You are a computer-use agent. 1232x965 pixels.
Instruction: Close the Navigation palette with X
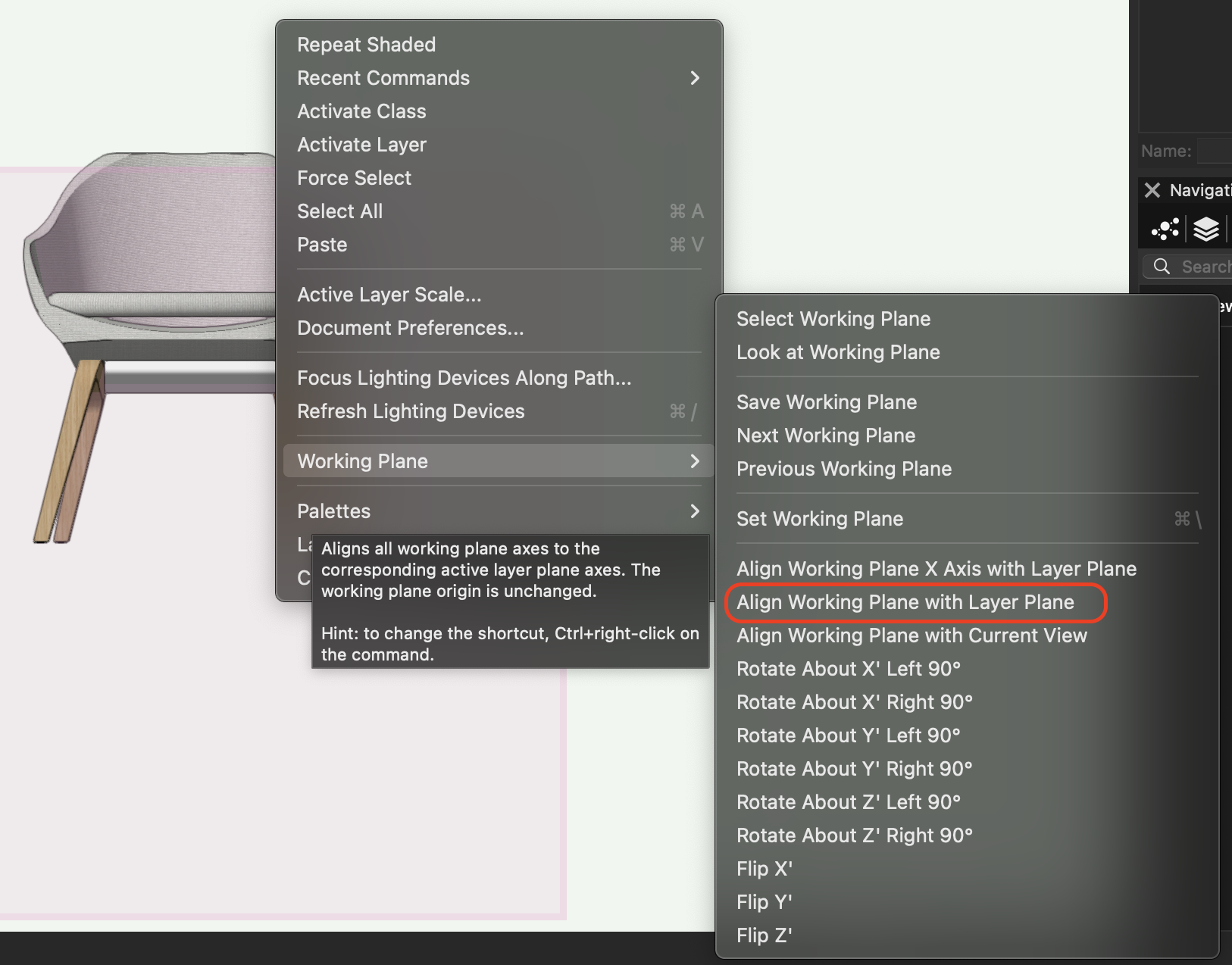[x=1152, y=190]
